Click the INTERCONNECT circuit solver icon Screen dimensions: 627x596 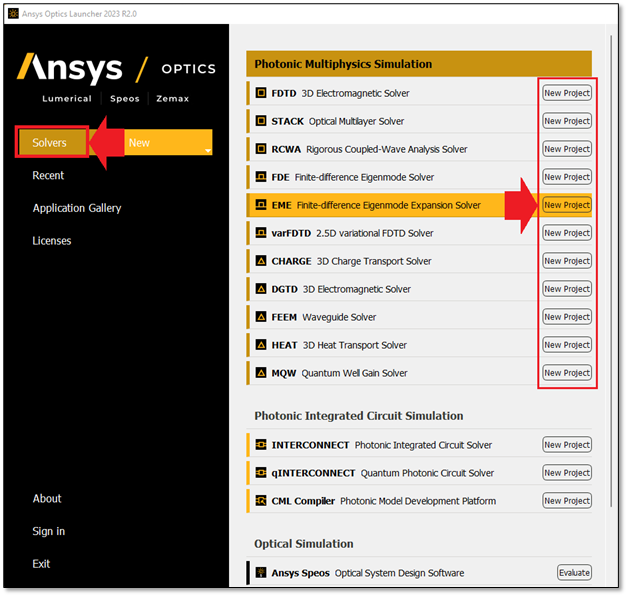pos(262,445)
